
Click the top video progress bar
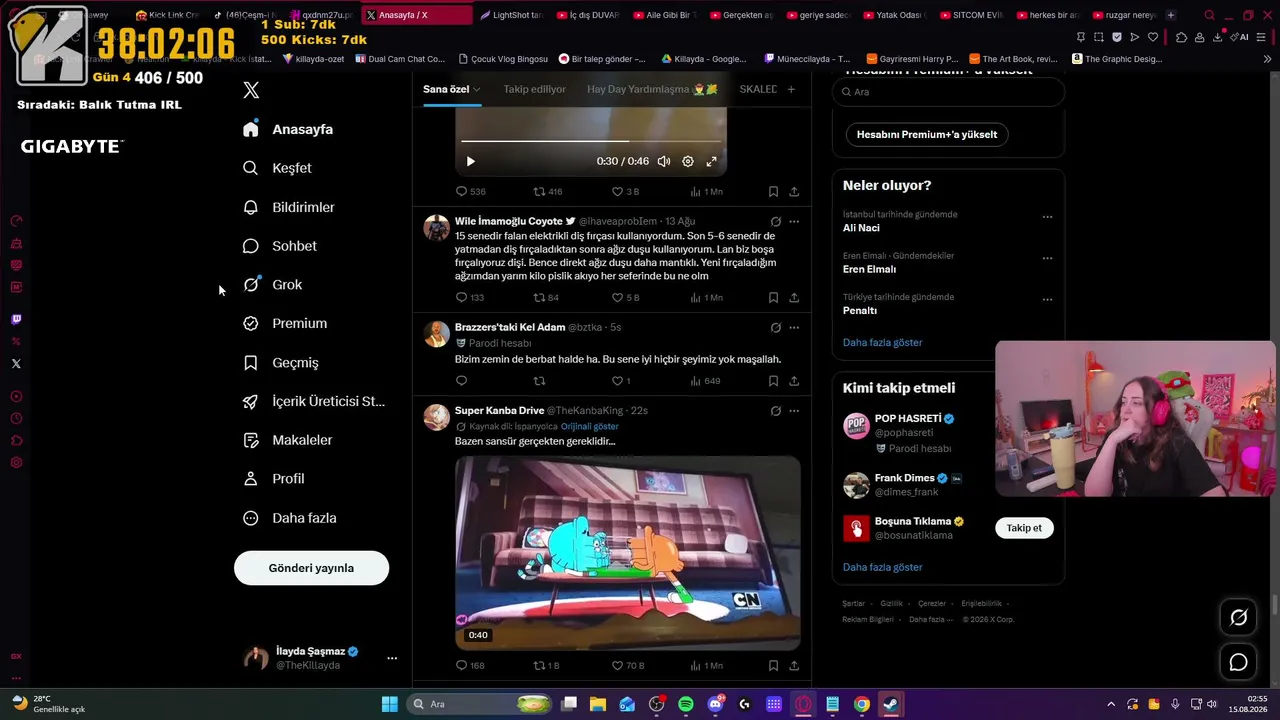pyautogui.click(x=591, y=141)
